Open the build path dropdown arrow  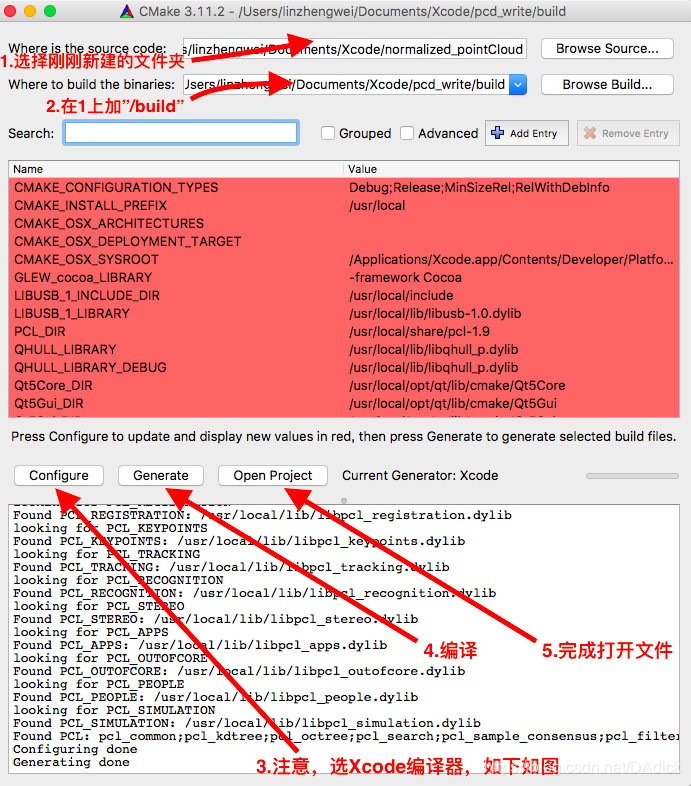517,84
